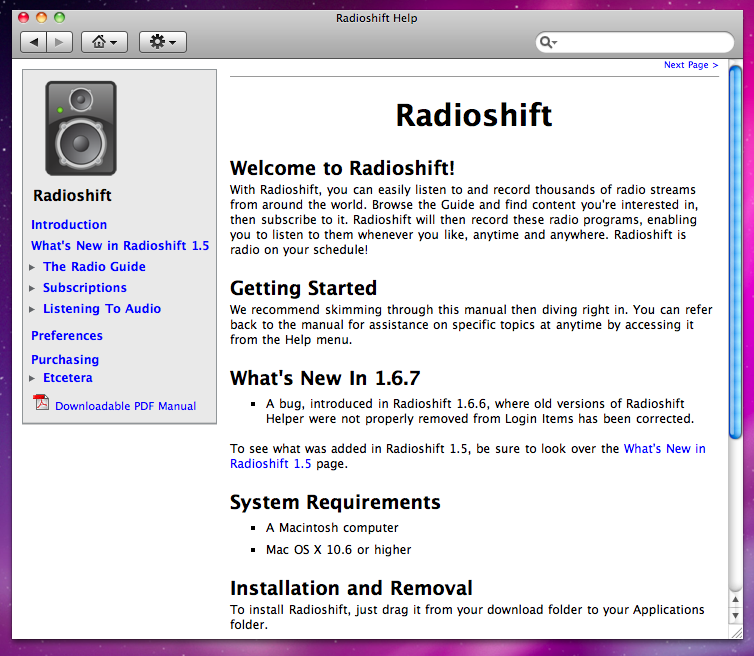
Task: Minimize the Radioshift Help window
Action: click(41, 18)
